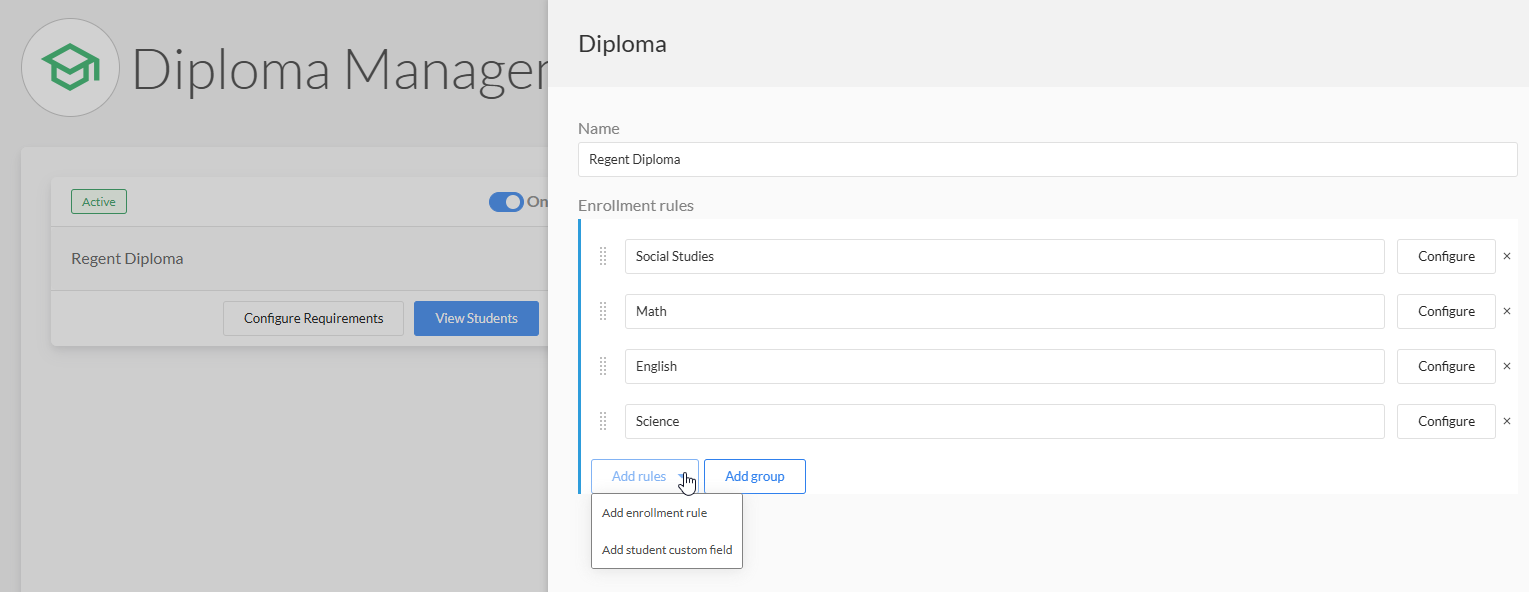Click the Diploma Manager graduation cap logo
Viewport: 1529px width, 592px height.
(x=70, y=68)
